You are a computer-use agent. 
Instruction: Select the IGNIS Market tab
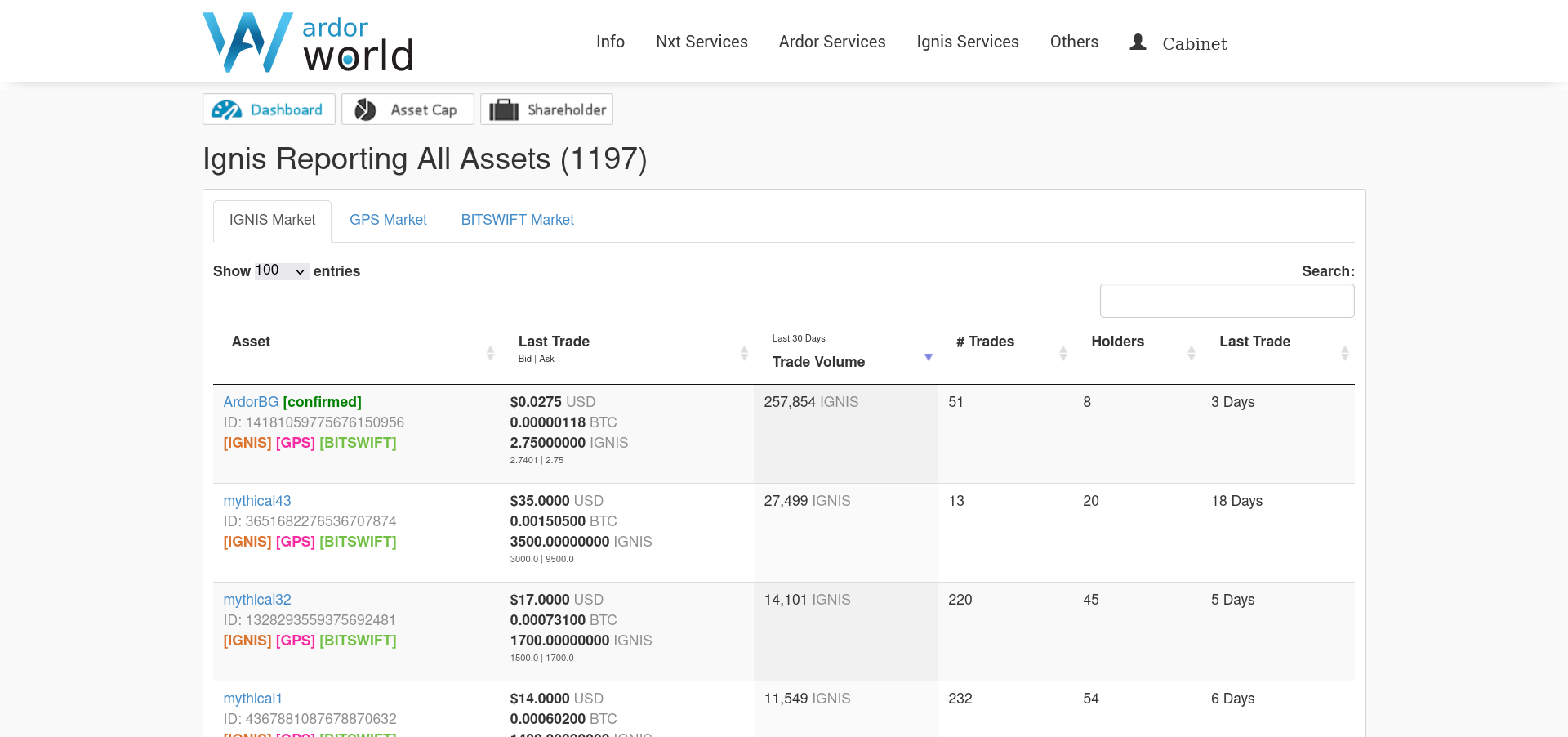pyautogui.click(x=272, y=221)
